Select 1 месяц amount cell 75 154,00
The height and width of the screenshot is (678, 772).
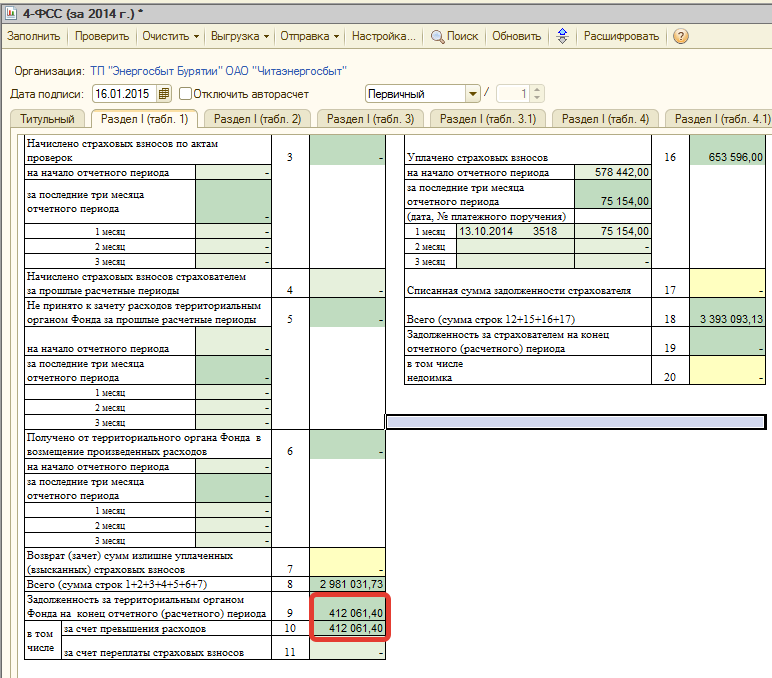612,231
